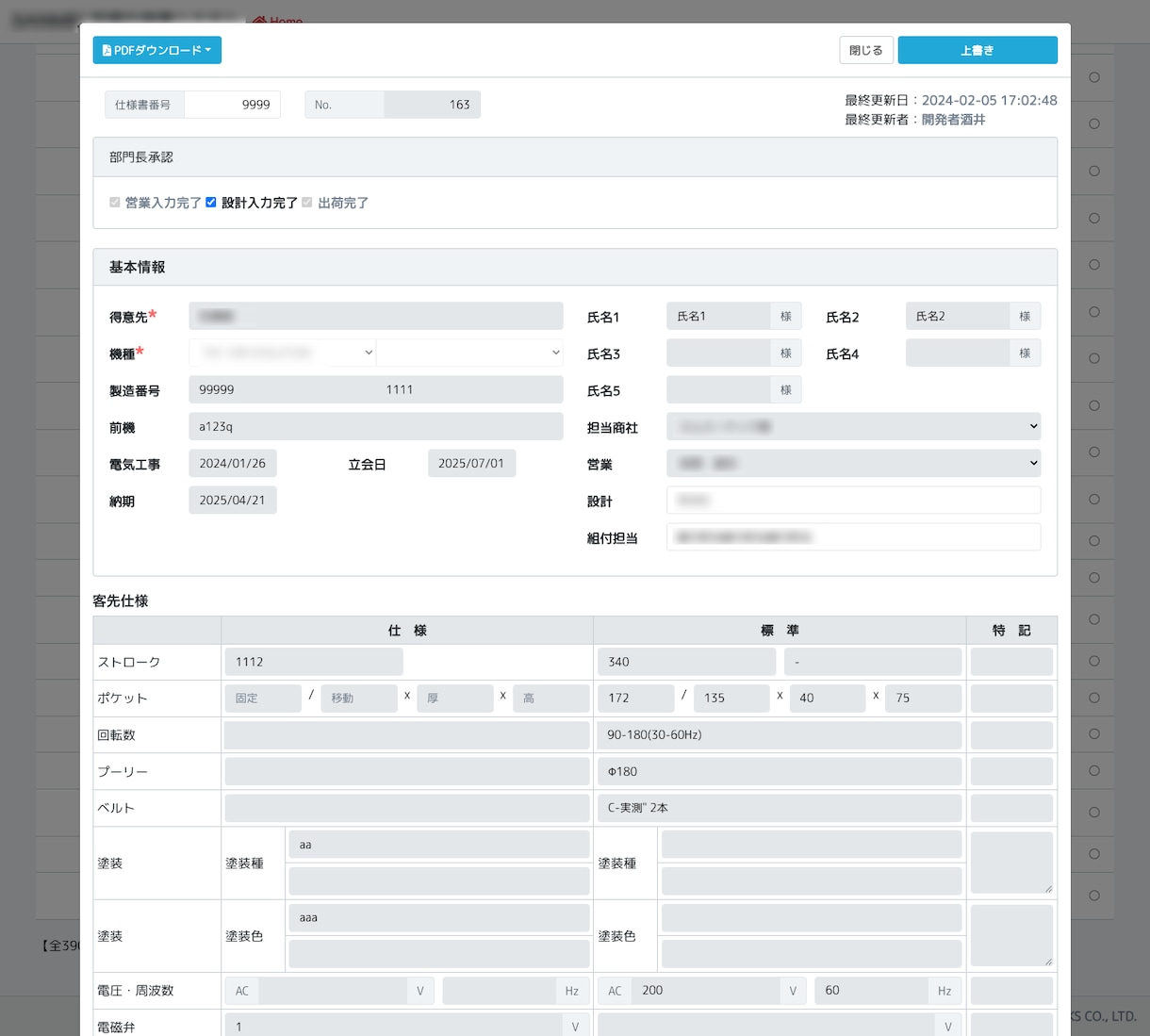Screen dimensions: 1150x1036
Task: Click the ポケット 固定 spec field
Action: pos(263,699)
